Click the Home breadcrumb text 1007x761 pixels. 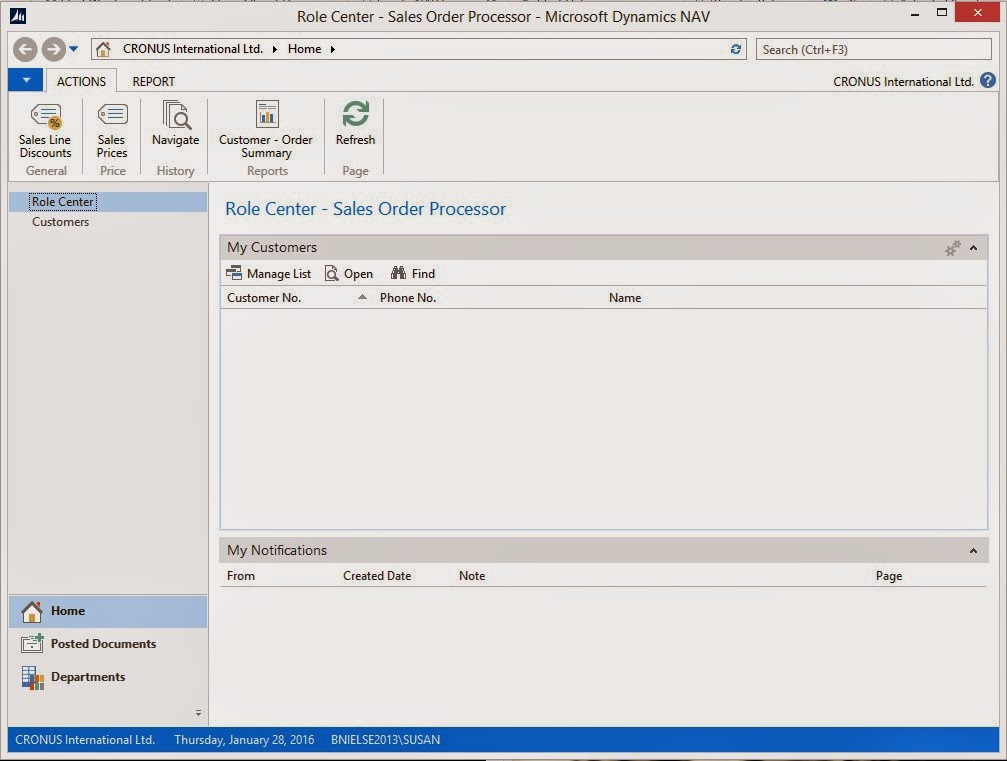tap(304, 49)
